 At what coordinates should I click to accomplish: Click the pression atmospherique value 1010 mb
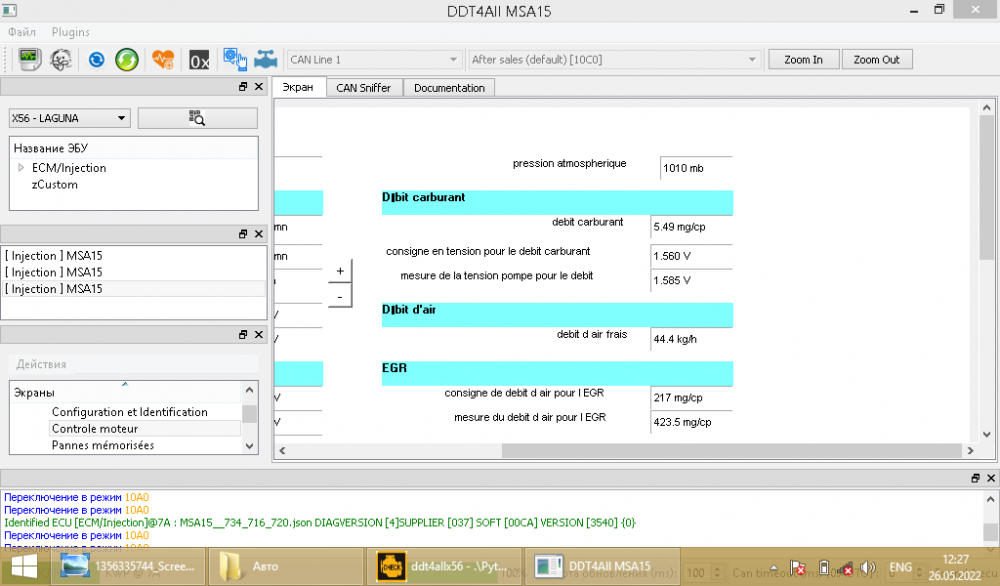(696, 168)
